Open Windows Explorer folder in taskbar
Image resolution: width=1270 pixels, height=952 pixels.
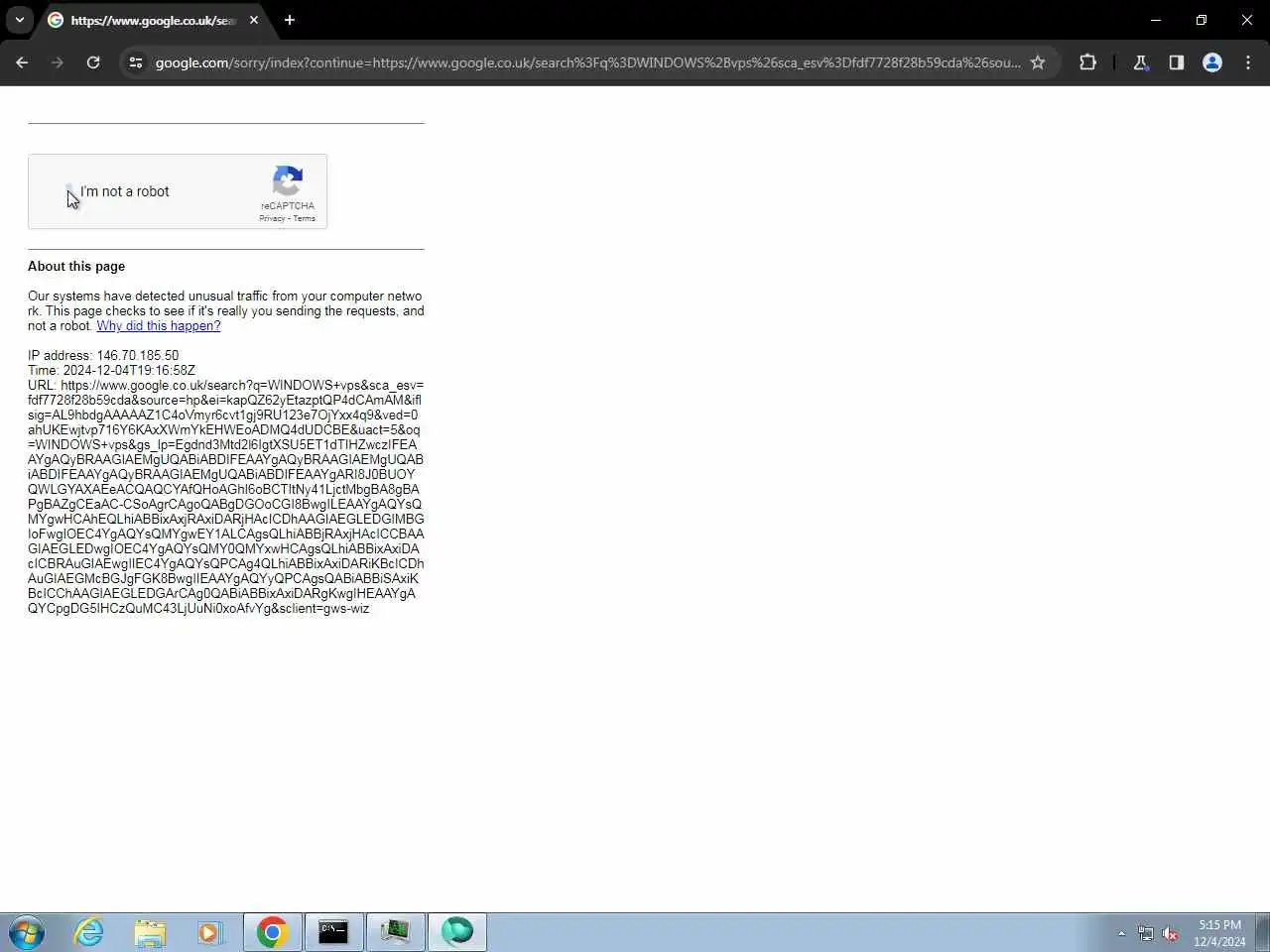pyautogui.click(x=150, y=932)
